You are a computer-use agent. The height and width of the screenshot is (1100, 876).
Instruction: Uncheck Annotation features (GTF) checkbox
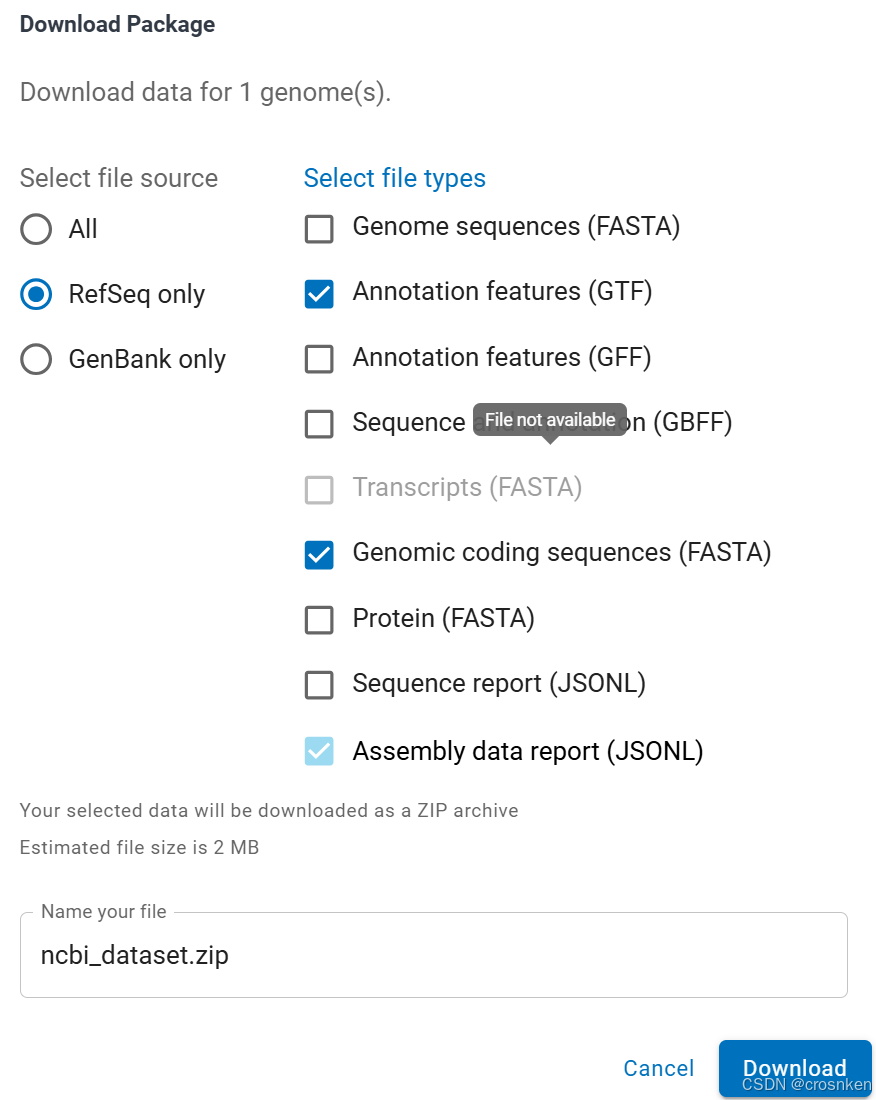pyautogui.click(x=319, y=294)
